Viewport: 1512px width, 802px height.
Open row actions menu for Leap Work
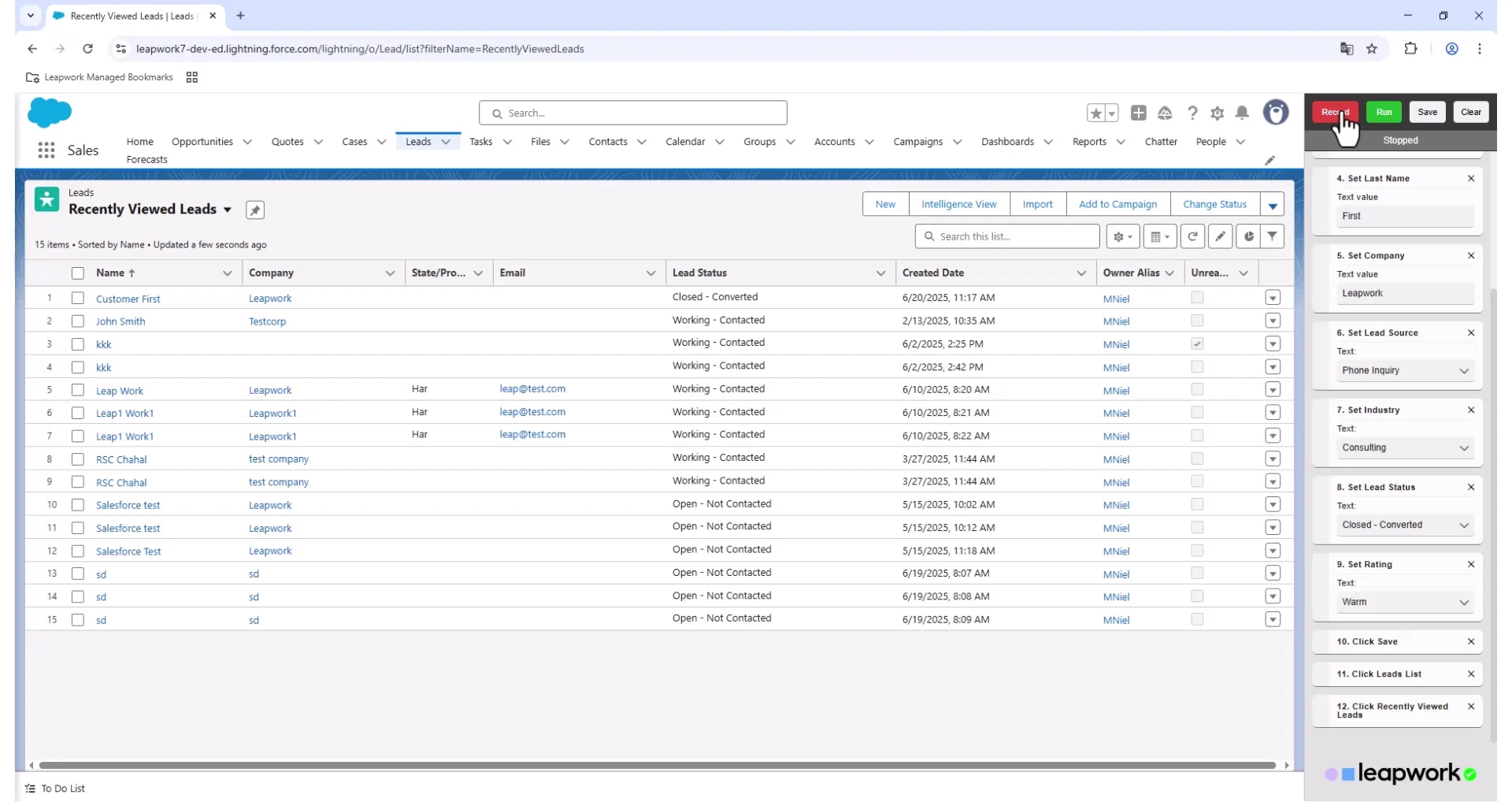point(1273,390)
